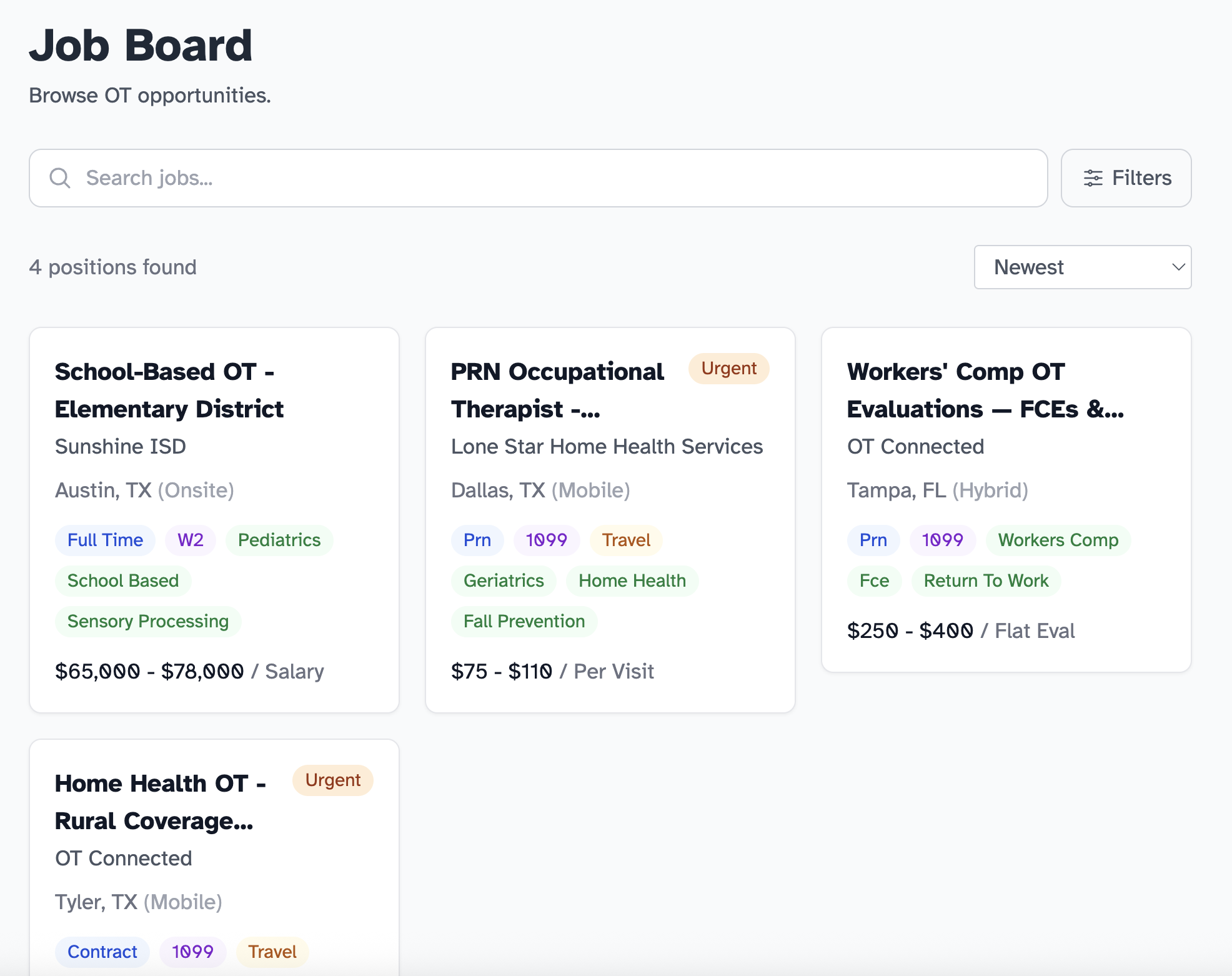This screenshot has width=1232, height=976.
Task: Click the Return To Work tag
Action: tap(986, 580)
